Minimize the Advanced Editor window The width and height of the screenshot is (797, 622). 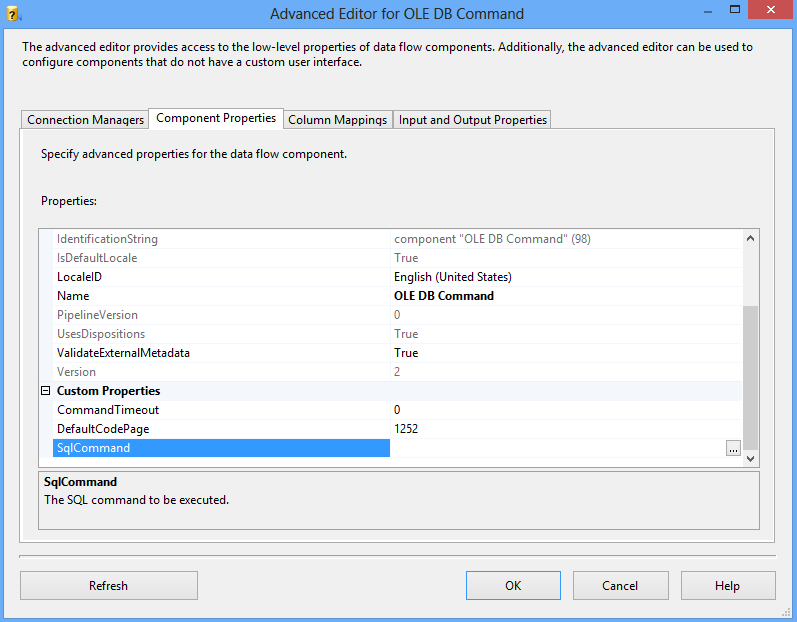click(x=708, y=11)
